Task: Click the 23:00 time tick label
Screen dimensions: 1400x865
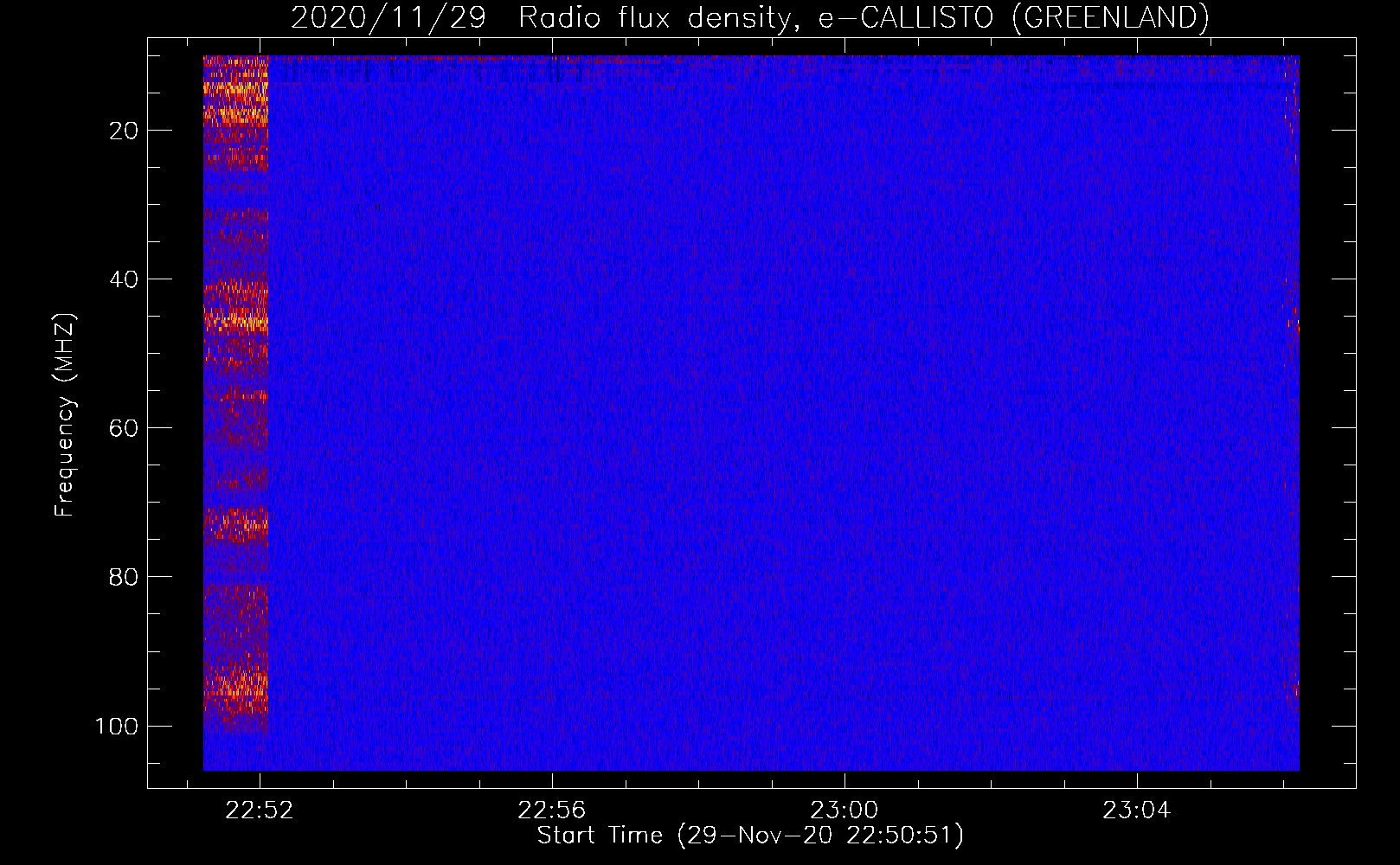Action: (x=844, y=810)
